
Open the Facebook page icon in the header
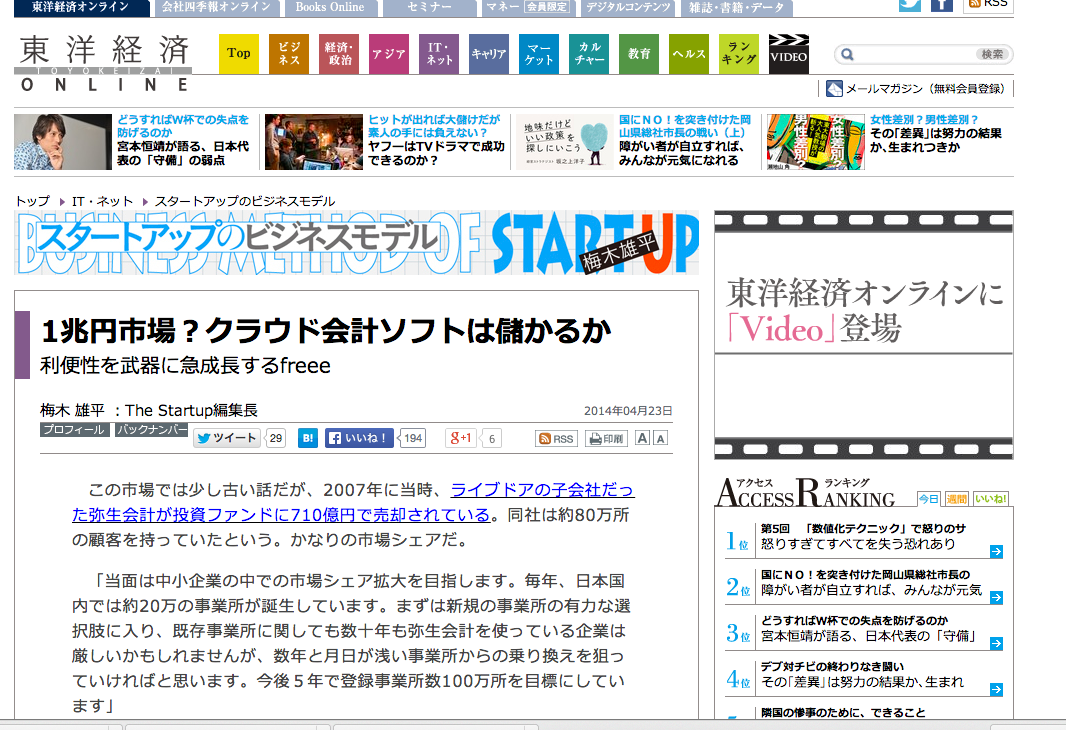pyautogui.click(x=941, y=4)
